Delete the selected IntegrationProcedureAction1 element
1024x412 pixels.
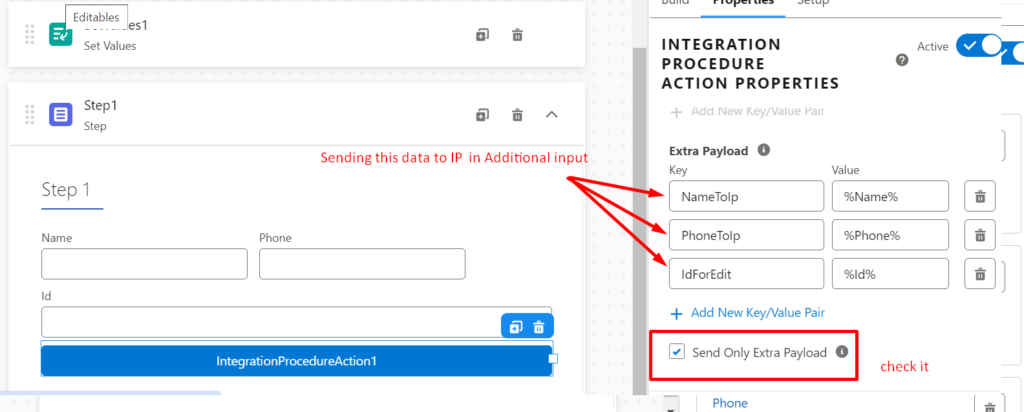[539, 326]
